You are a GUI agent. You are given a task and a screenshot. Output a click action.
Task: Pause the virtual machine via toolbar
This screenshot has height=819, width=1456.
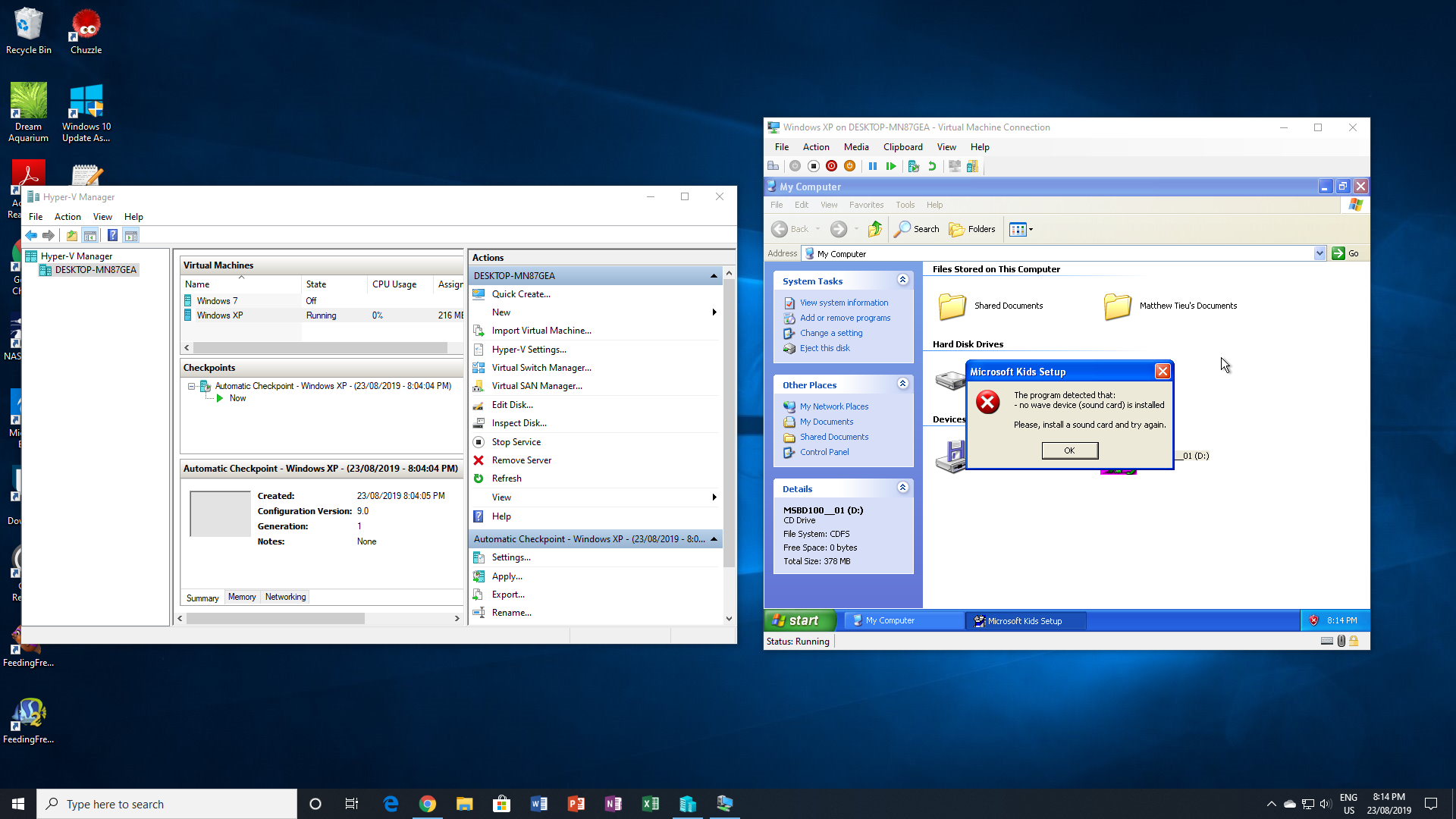(873, 166)
